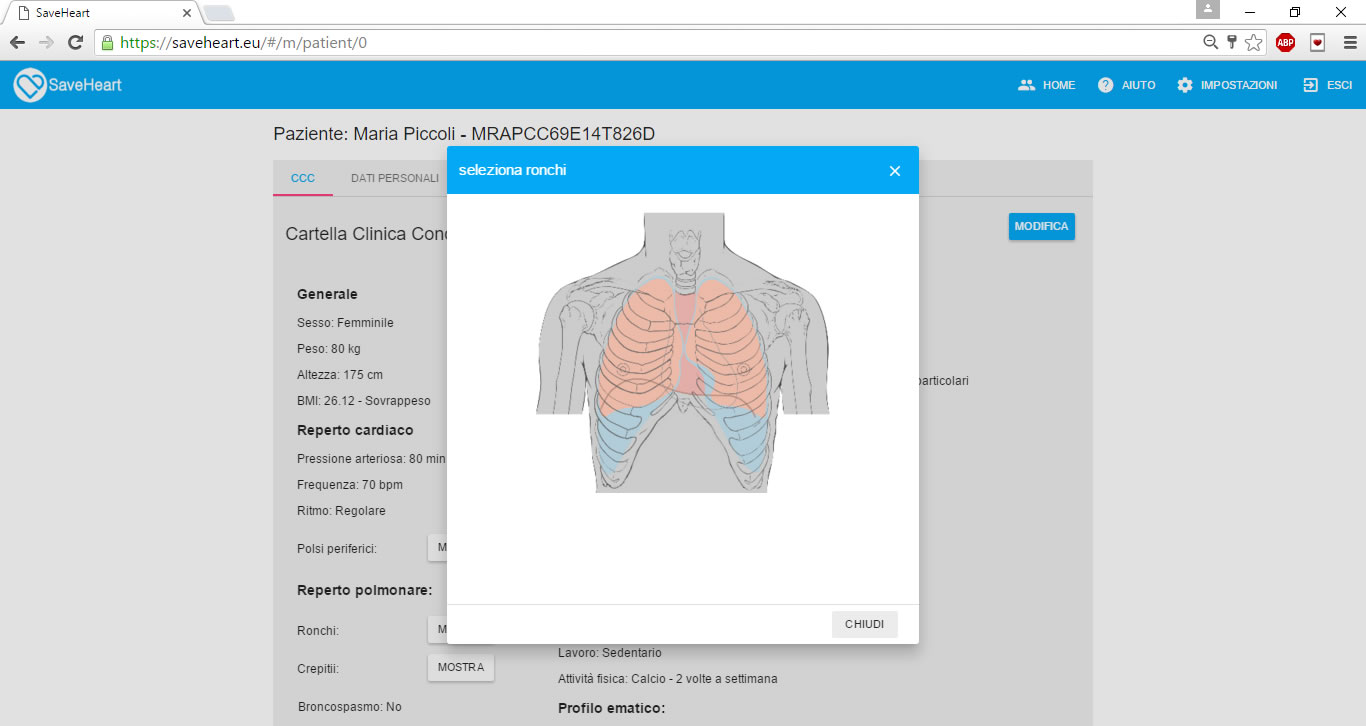Switch to the CCC tab
Viewport: 1366px width, 726px height.
tap(303, 178)
